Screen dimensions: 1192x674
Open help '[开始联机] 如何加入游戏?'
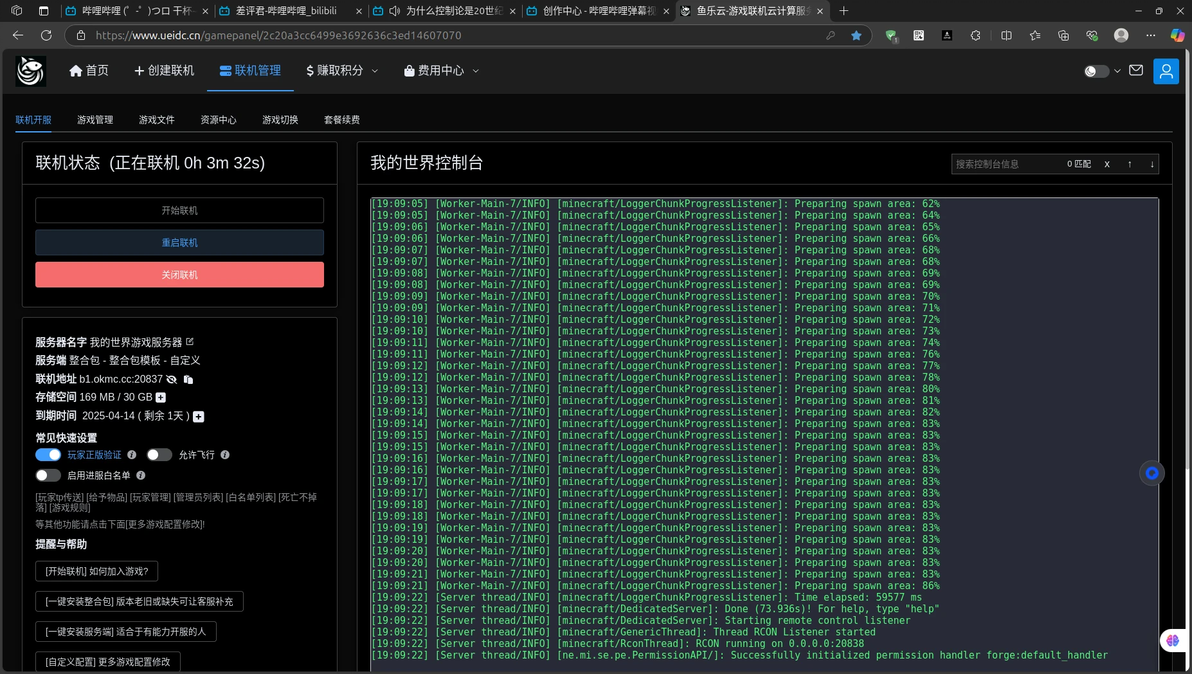coord(97,571)
